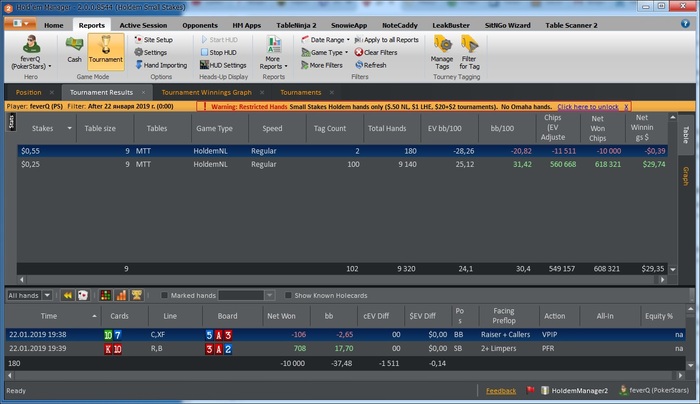
Task: Switch to Table side view
Action: [685, 134]
